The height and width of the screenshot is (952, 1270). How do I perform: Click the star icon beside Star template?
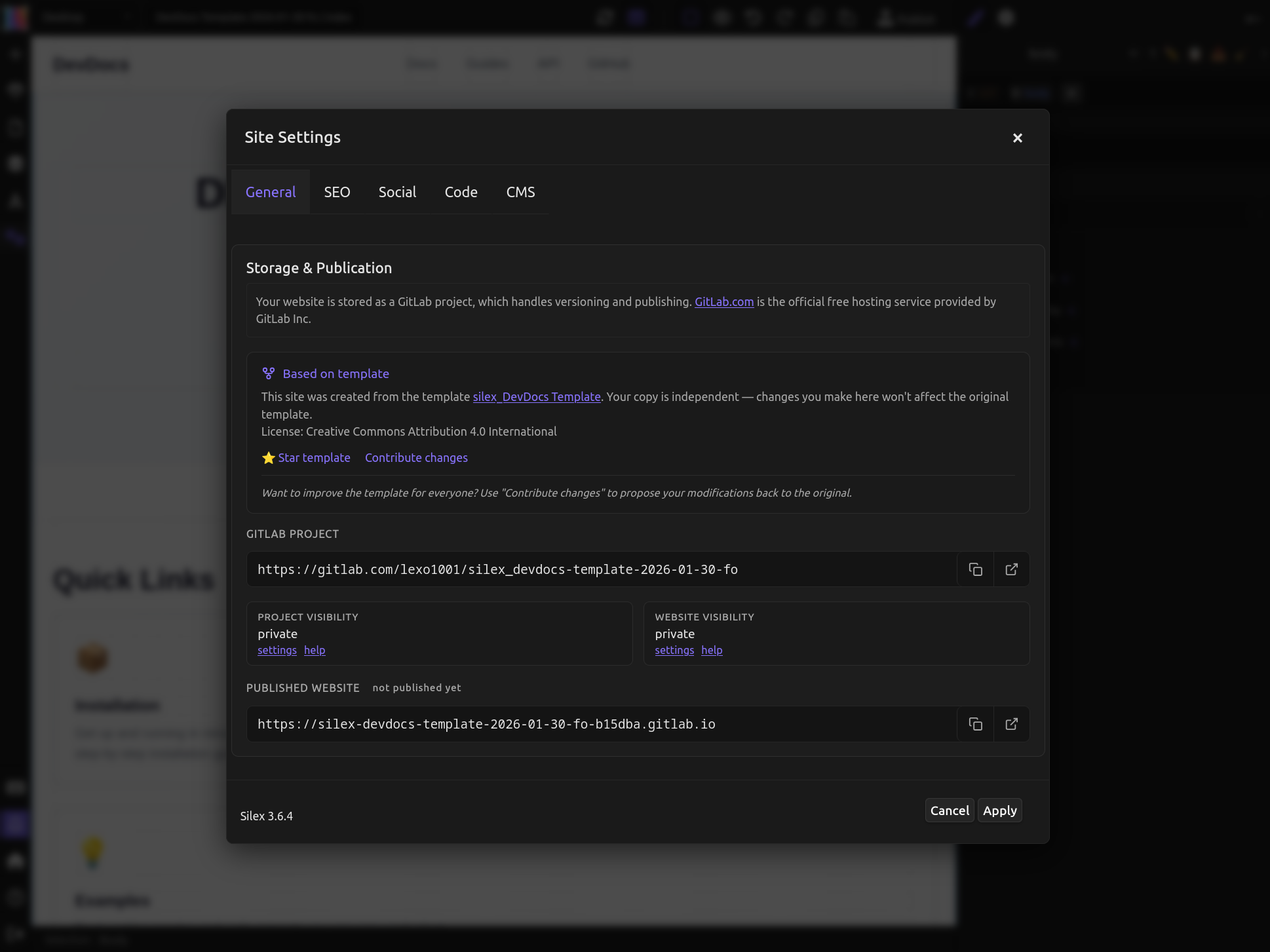(x=268, y=458)
